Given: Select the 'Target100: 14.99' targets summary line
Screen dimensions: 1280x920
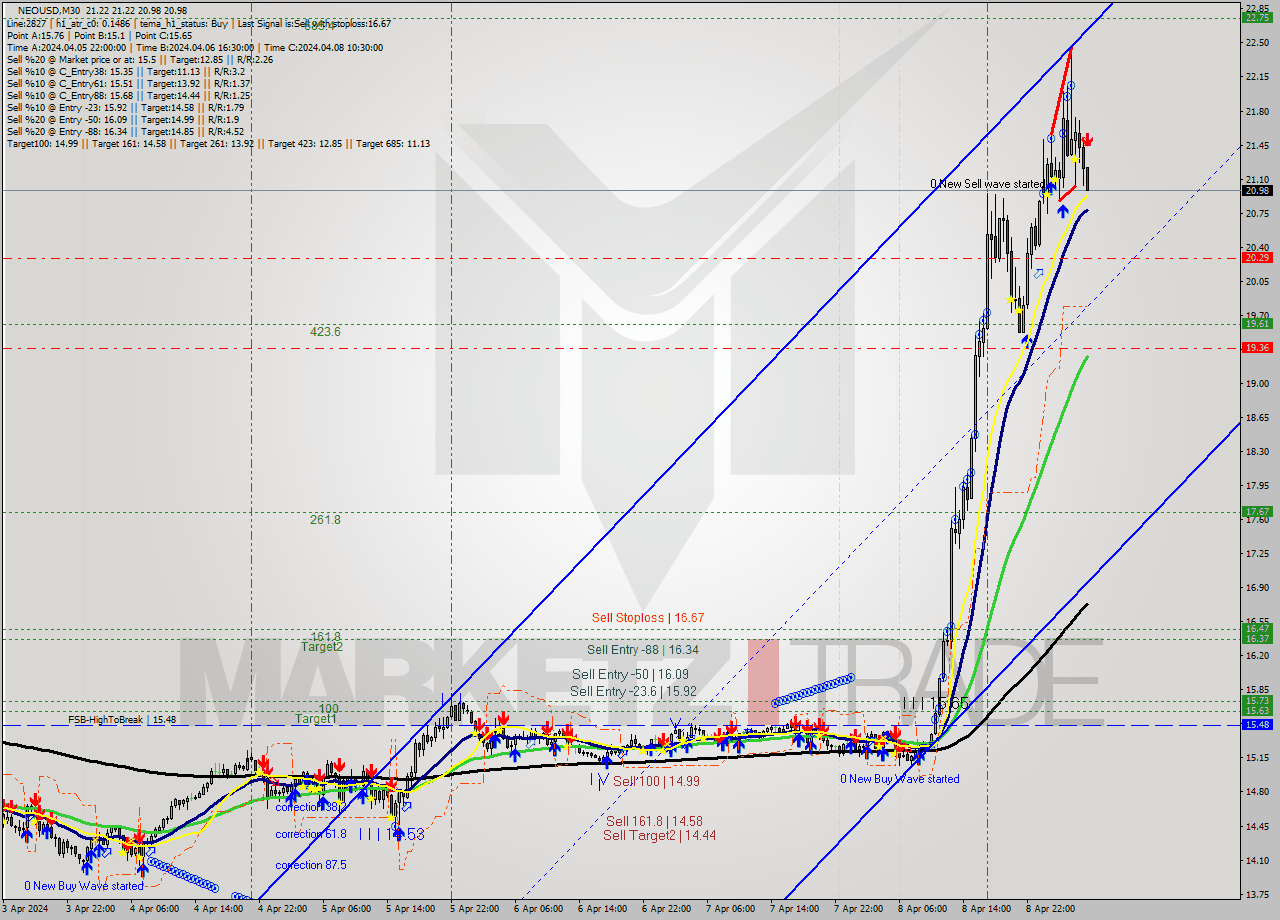Looking at the screenshot, I should coord(218,143).
